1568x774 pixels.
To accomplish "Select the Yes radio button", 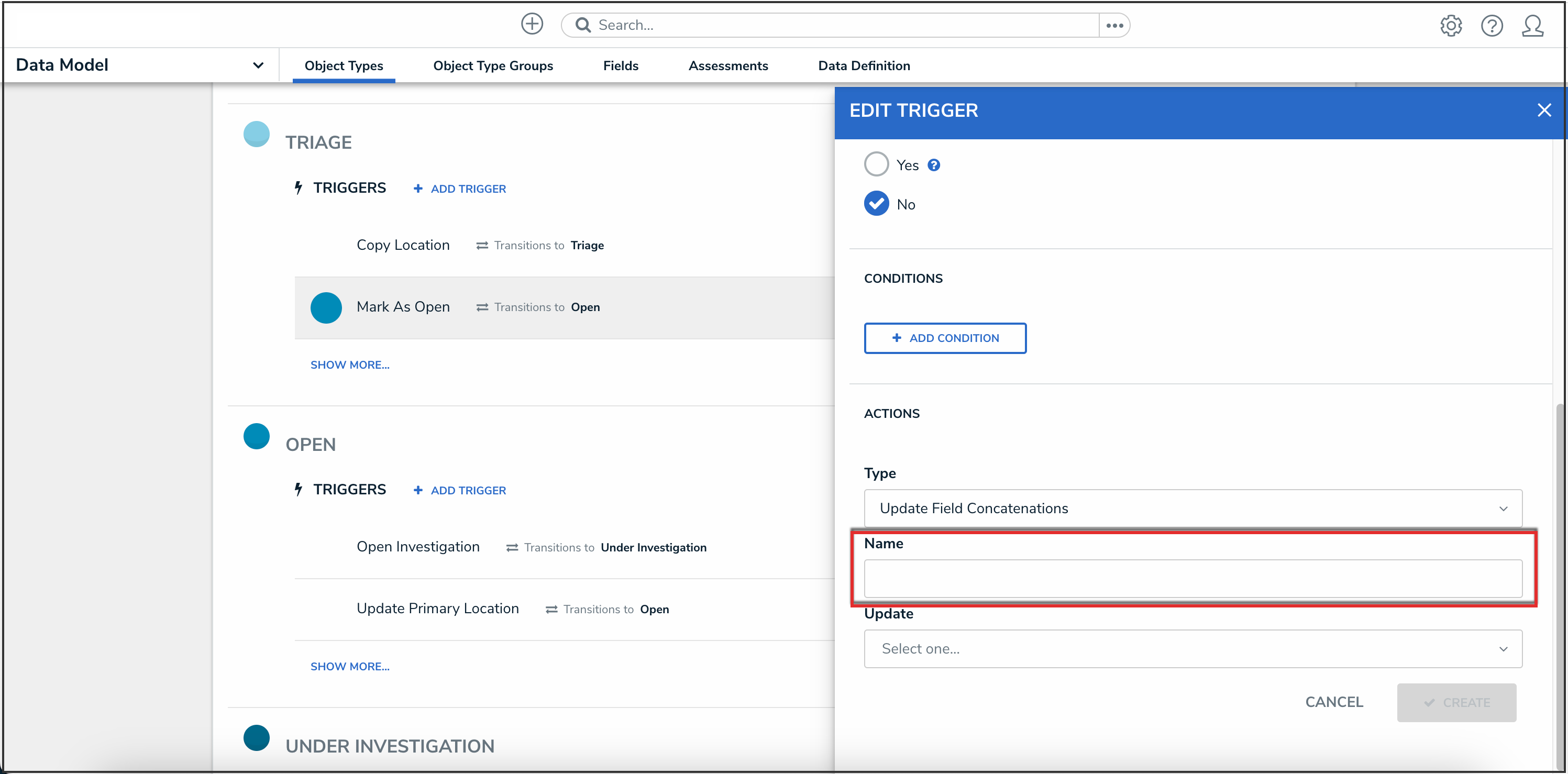I will tap(876, 164).
